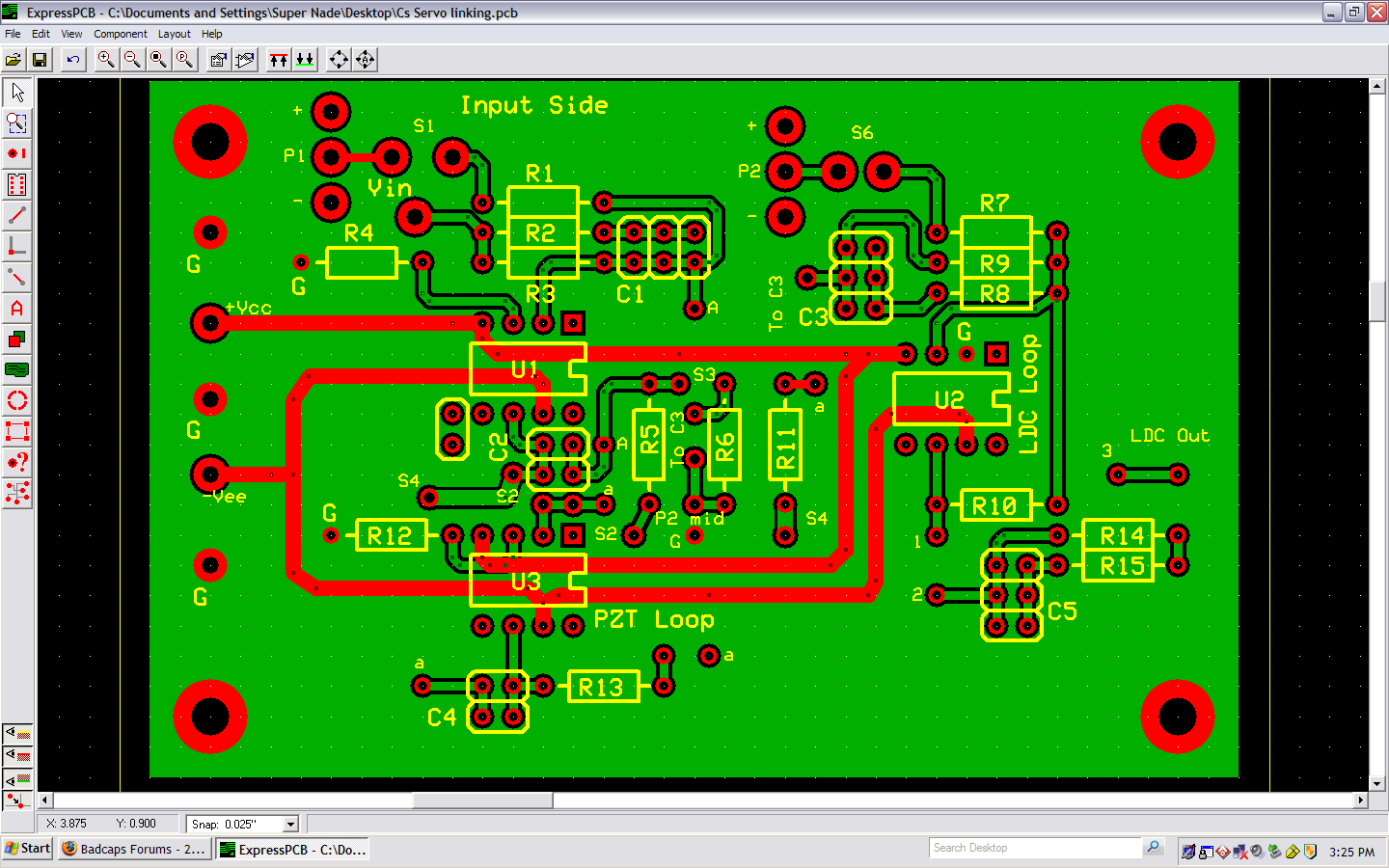Undo the last action
Viewport: 1389px width, 868px height.
[x=73, y=60]
